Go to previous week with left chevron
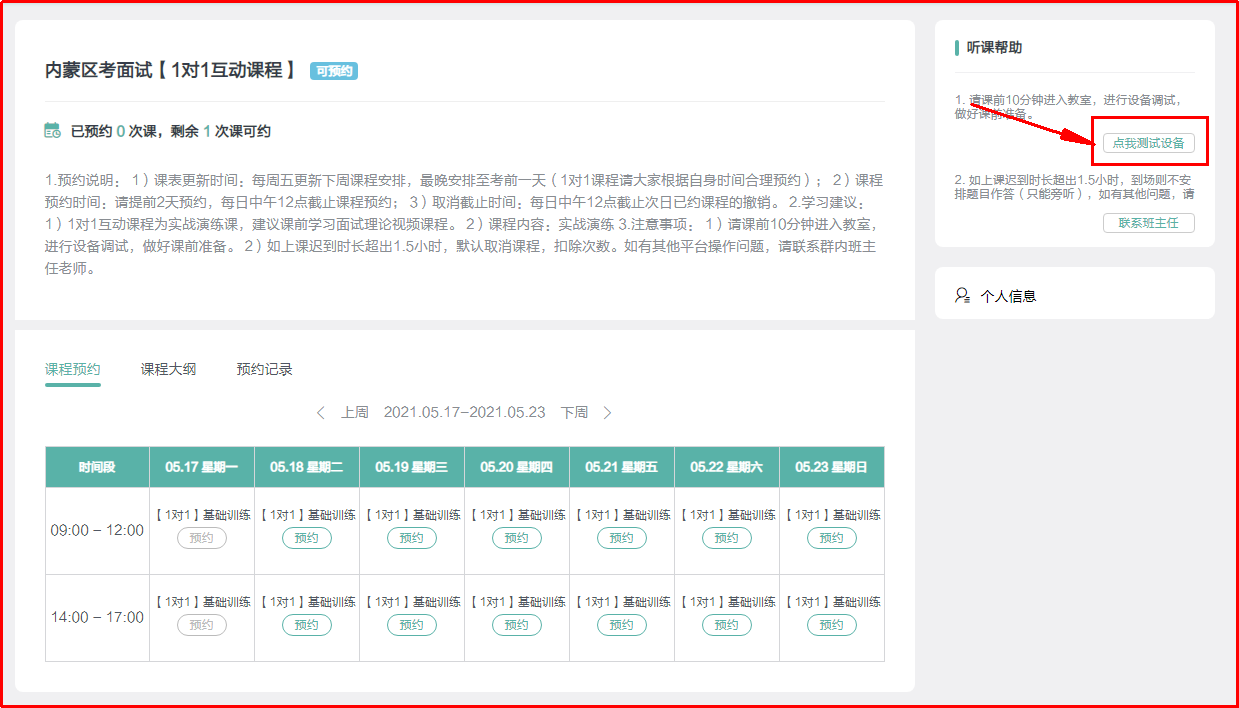 pos(321,412)
